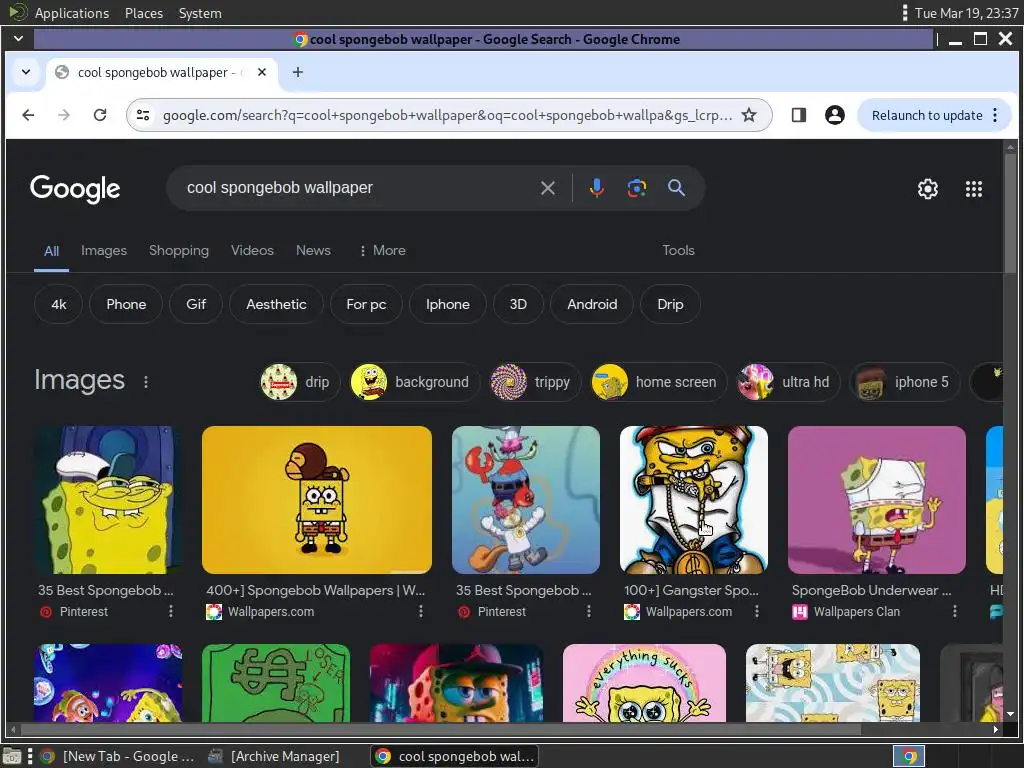The height and width of the screenshot is (768, 1024).
Task: Switch to the News tab
Action: click(x=313, y=250)
